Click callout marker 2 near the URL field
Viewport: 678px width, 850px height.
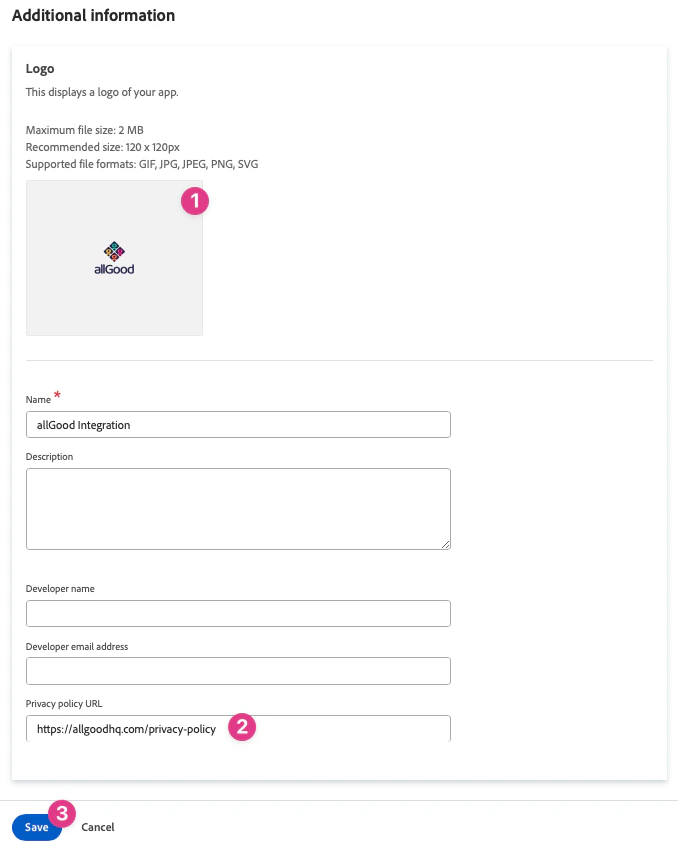click(x=241, y=729)
